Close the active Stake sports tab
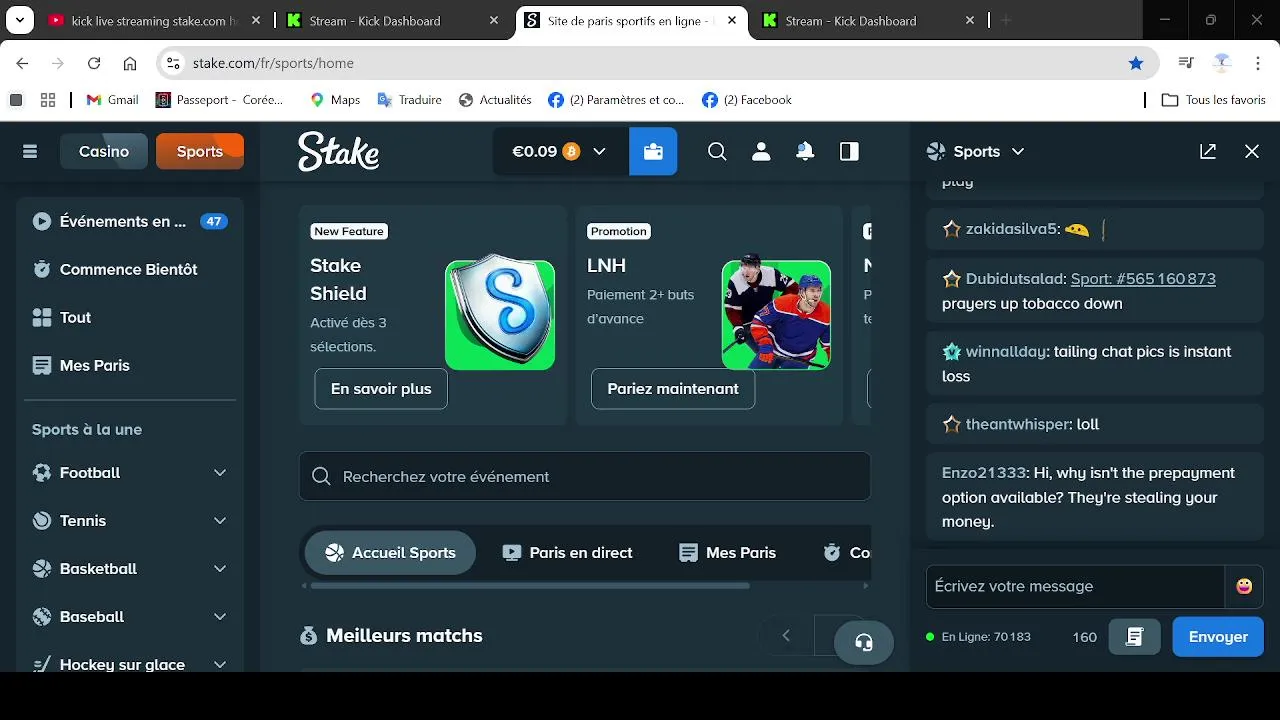 (732, 20)
